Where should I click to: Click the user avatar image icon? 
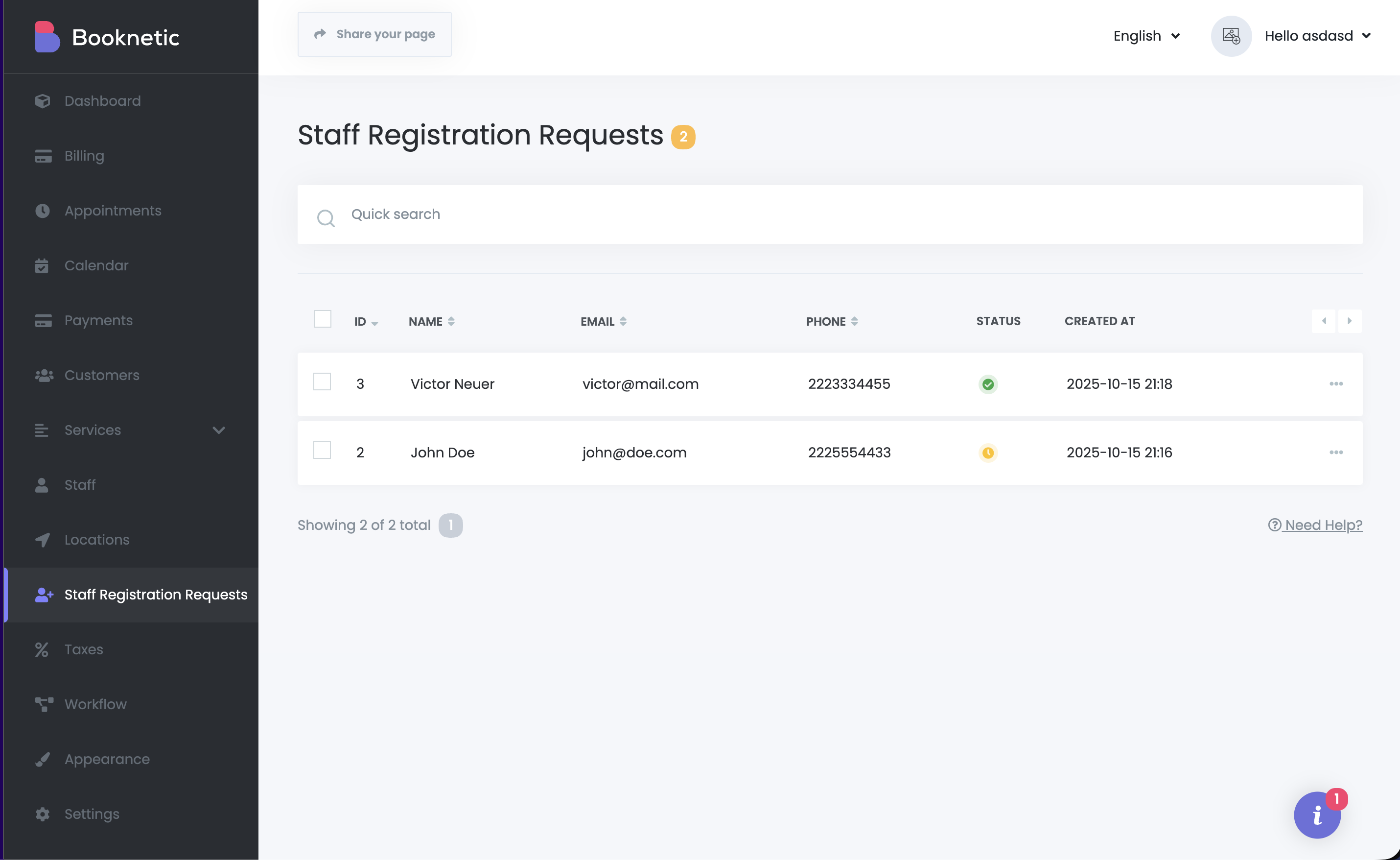[x=1231, y=36]
